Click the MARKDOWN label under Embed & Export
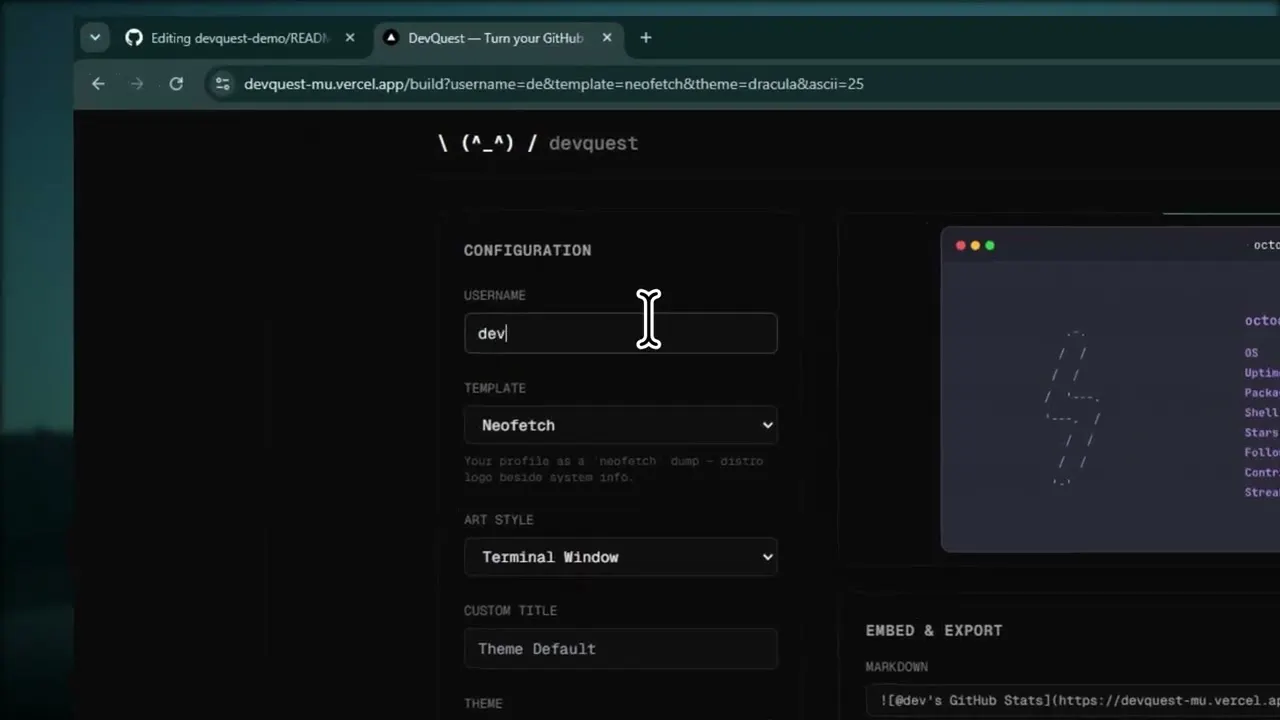Screen dimensions: 1280x720 [897, 667]
